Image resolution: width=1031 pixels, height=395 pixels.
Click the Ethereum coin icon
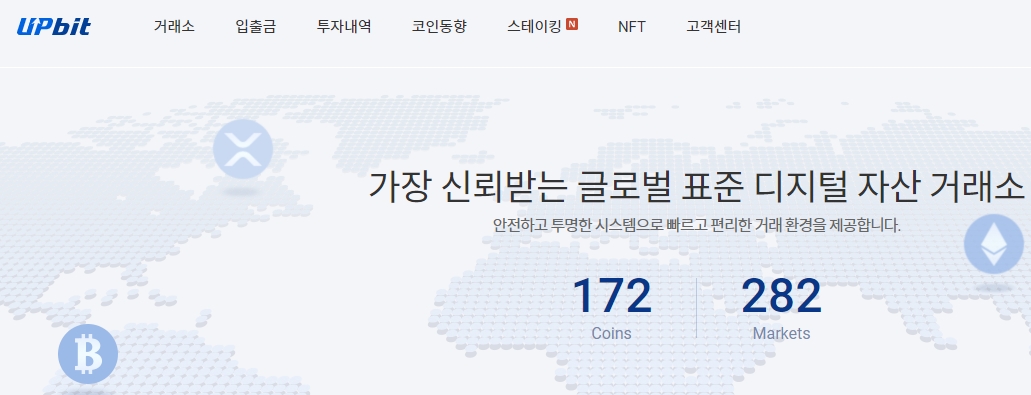[994, 244]
